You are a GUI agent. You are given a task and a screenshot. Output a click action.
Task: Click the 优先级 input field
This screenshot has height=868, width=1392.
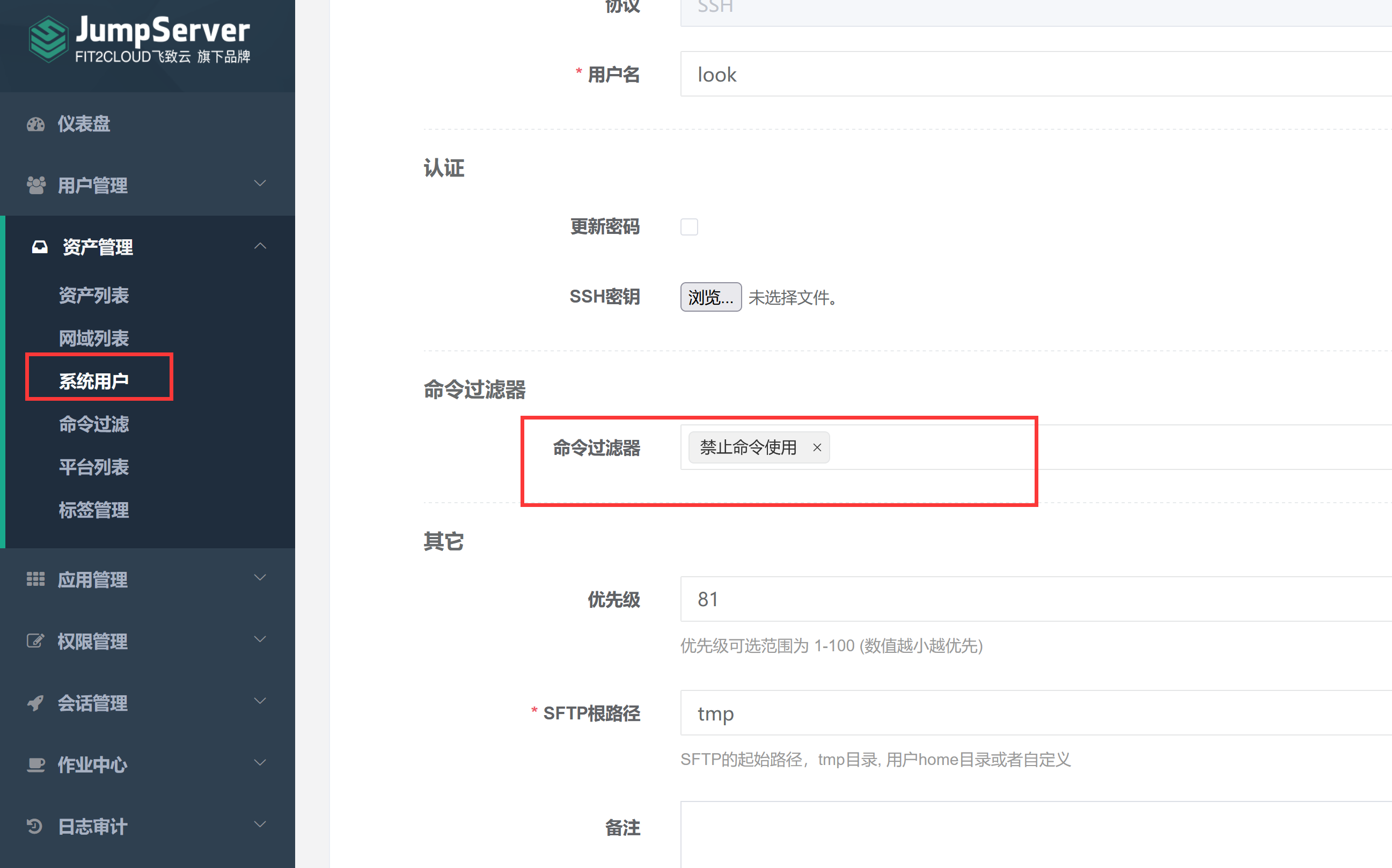(x=1034, y=599)
